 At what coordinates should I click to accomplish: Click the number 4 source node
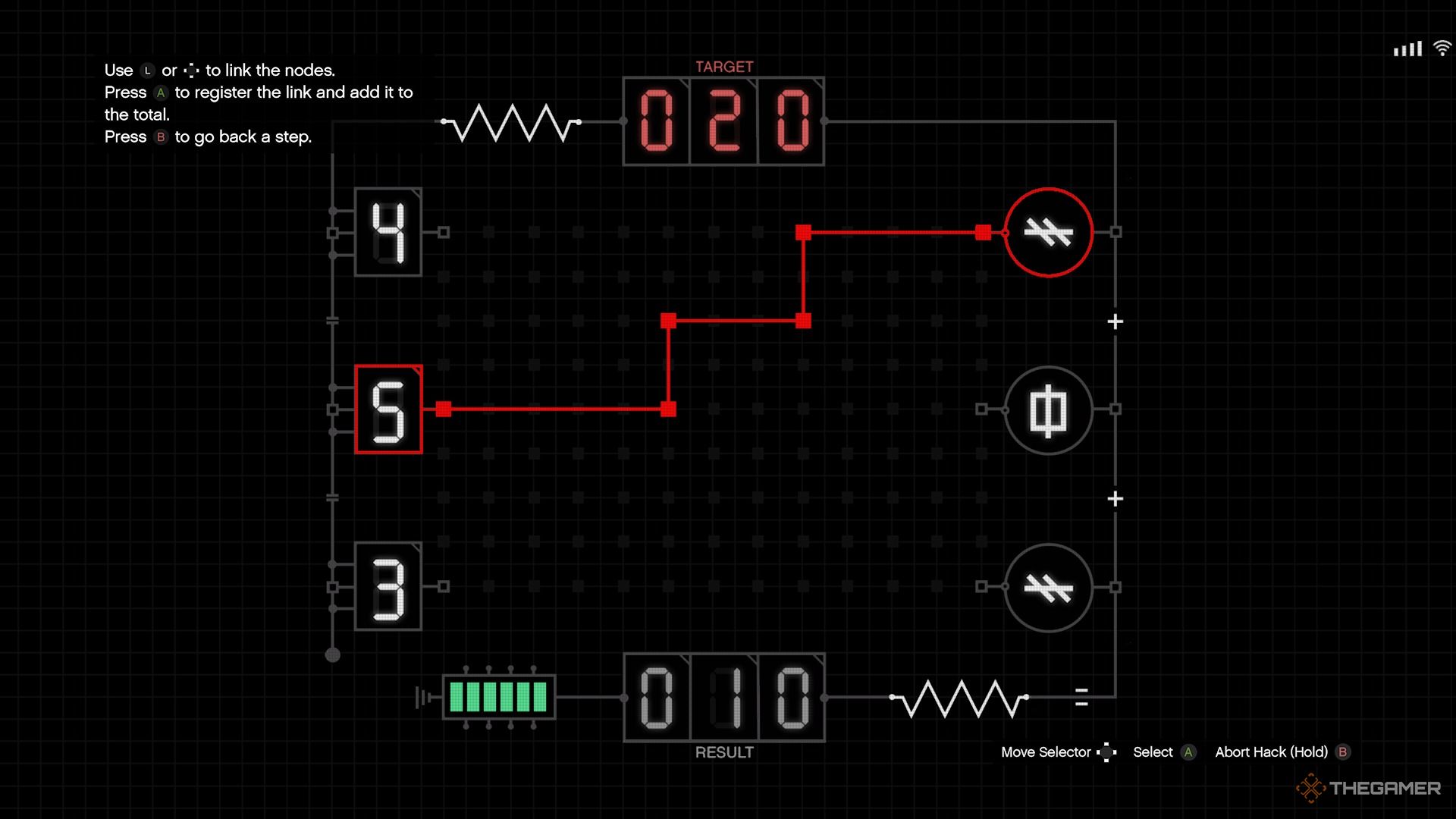(x=388, y=232)
